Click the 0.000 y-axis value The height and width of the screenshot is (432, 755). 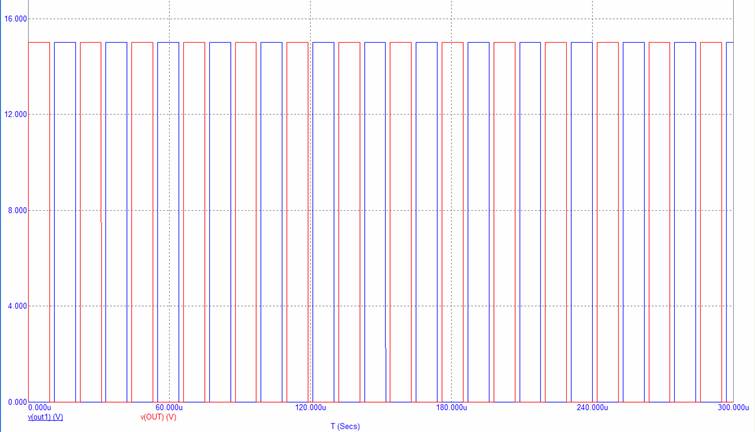tap(18, 402)
